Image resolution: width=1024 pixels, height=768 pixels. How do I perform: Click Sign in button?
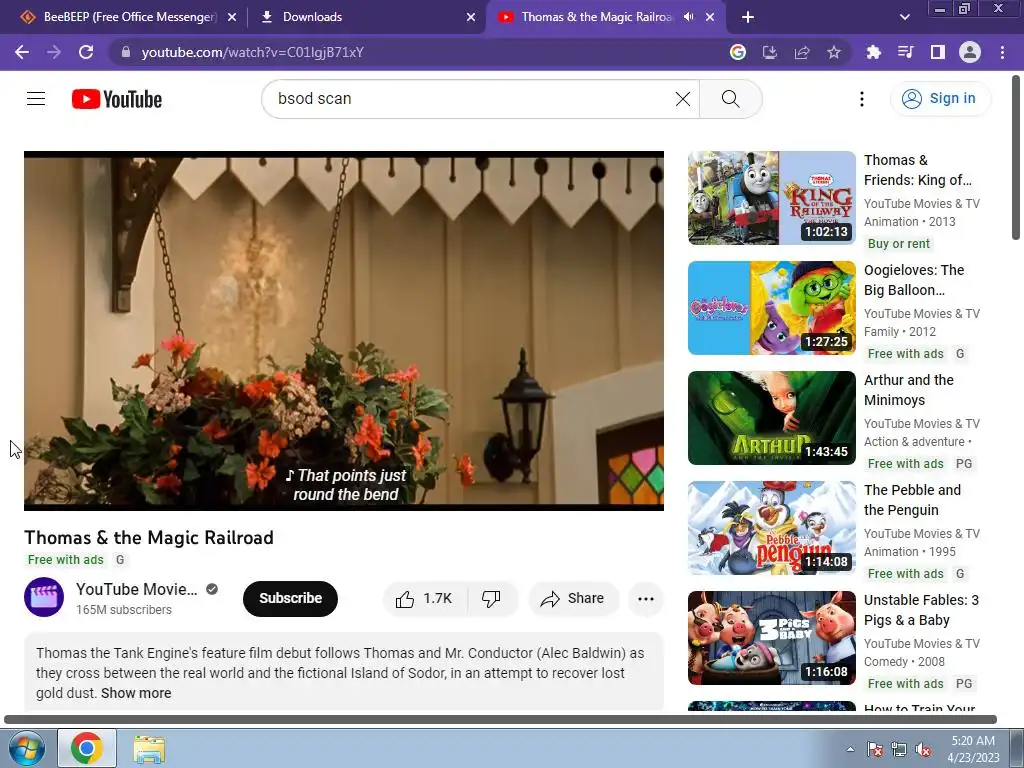[x=940, y=99]
